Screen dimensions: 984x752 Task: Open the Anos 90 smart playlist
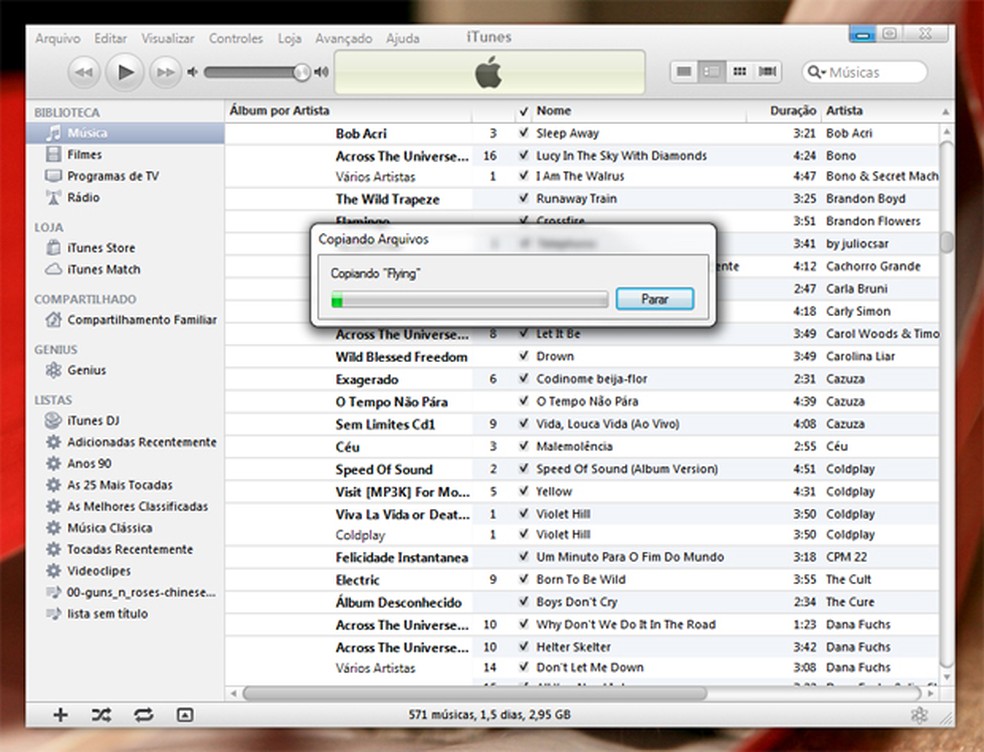click(125, 463)
